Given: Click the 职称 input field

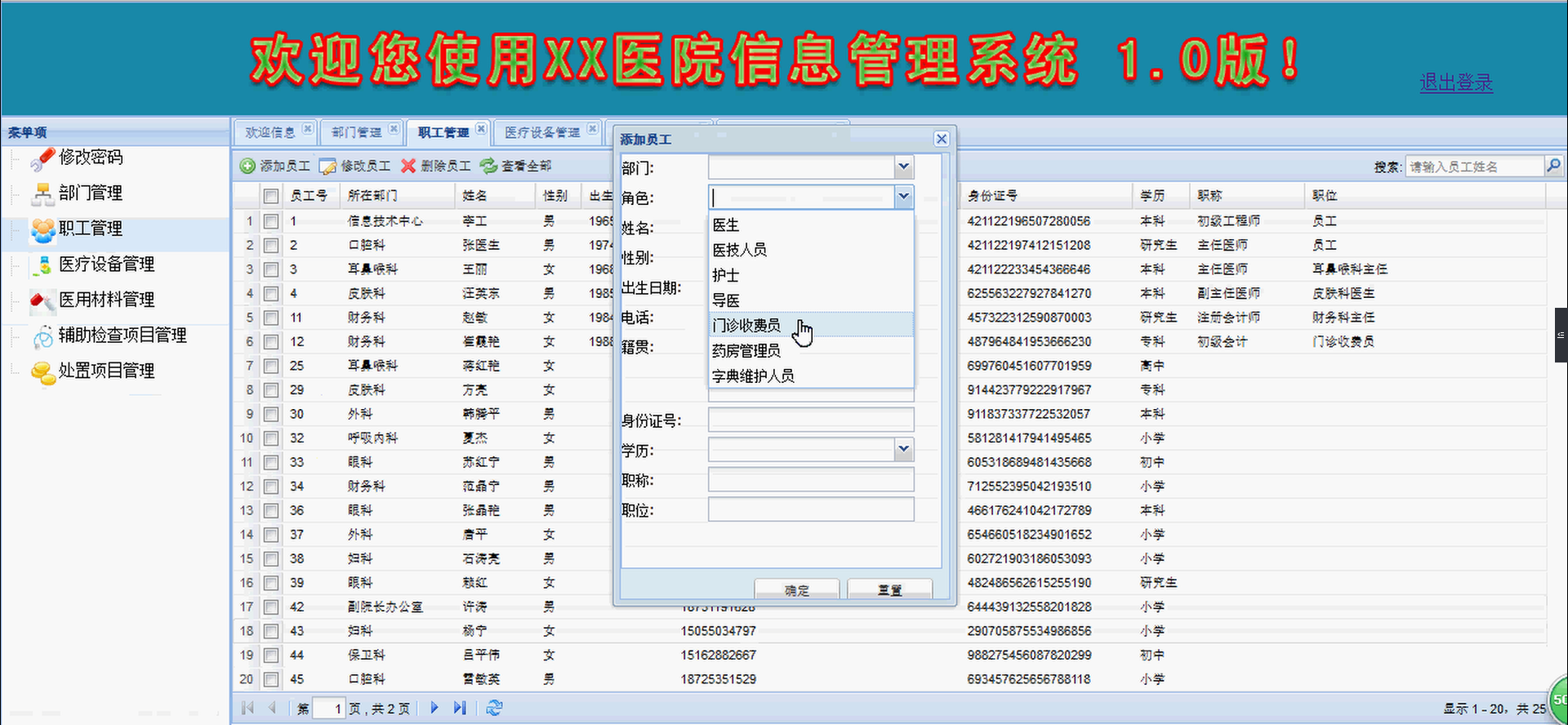Looking at the screenshot, I should coord(811,479).
